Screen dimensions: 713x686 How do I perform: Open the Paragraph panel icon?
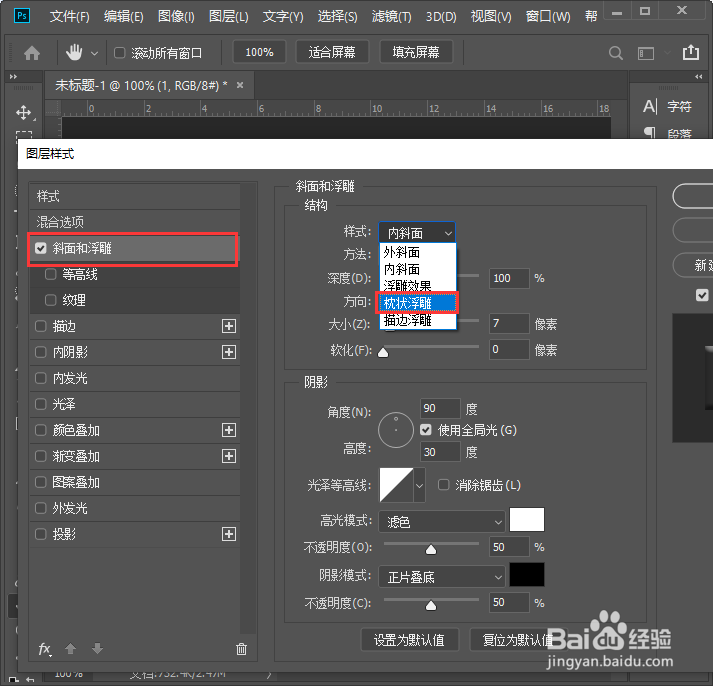tap(650, 133)
